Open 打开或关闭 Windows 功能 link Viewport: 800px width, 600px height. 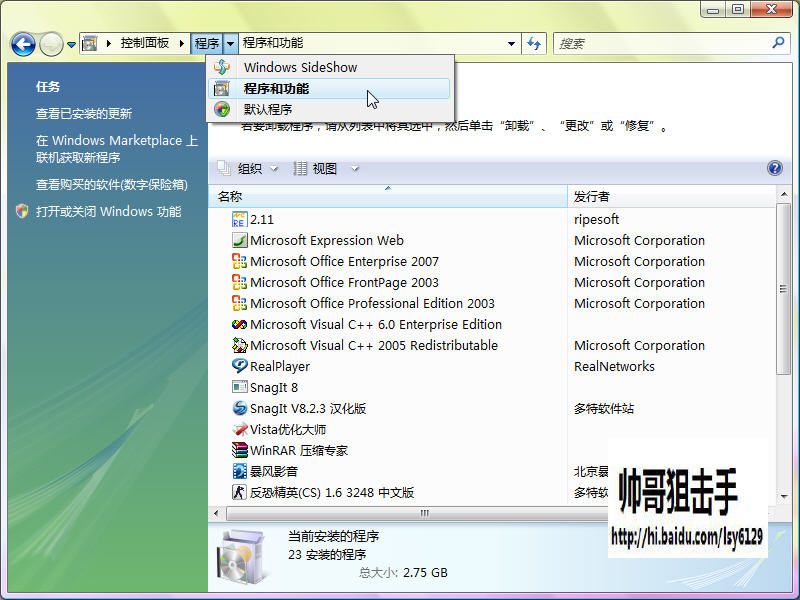click(x=108, y=211)
